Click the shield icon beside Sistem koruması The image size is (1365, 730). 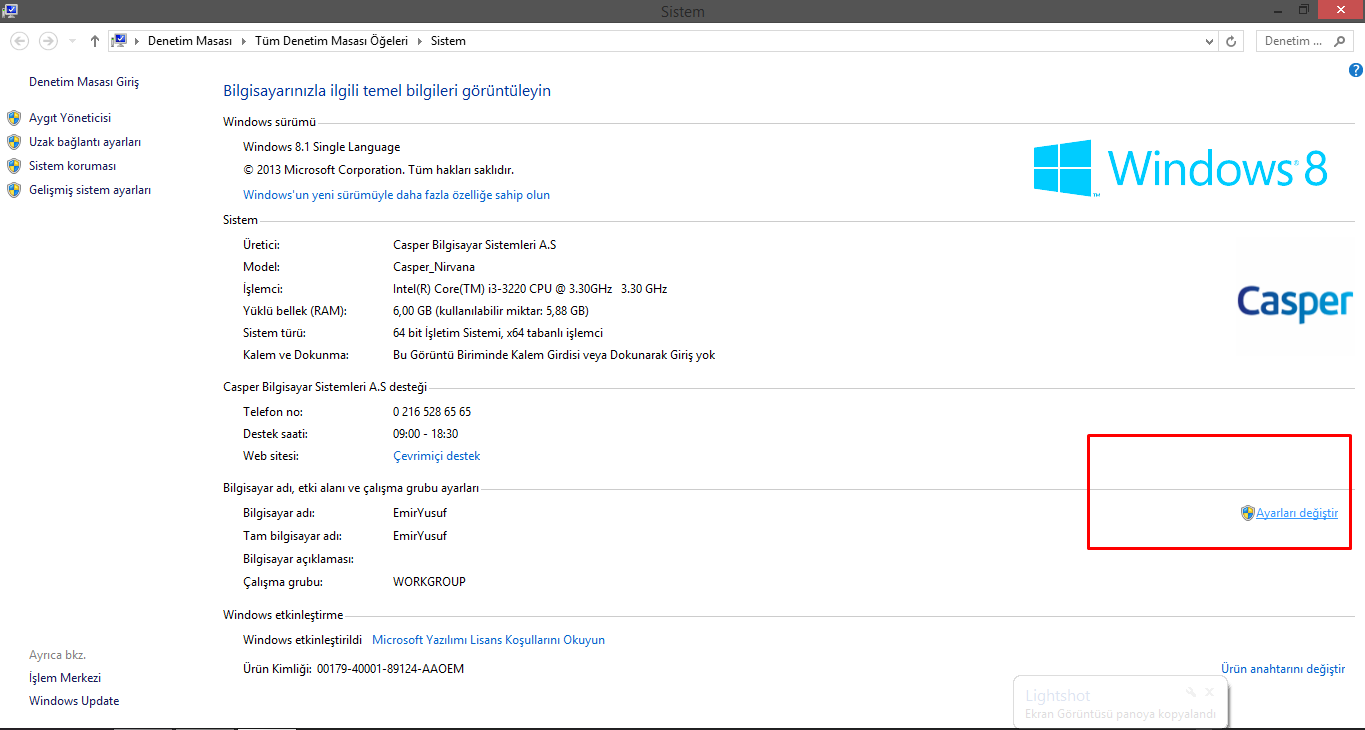click(x=14, y=166)
